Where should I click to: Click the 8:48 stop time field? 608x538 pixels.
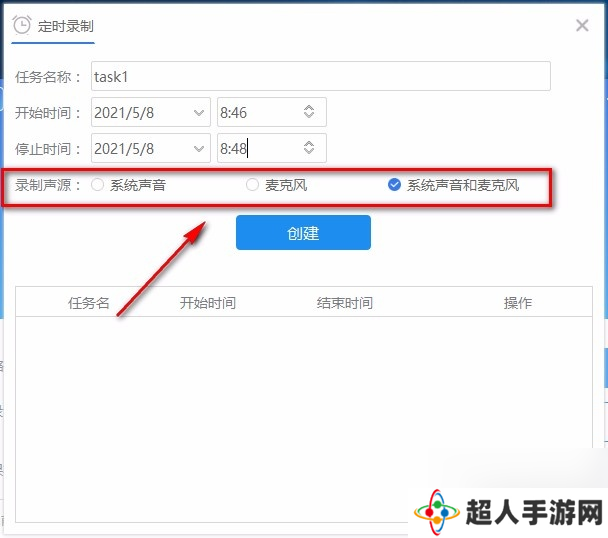[x=272, y=148]
